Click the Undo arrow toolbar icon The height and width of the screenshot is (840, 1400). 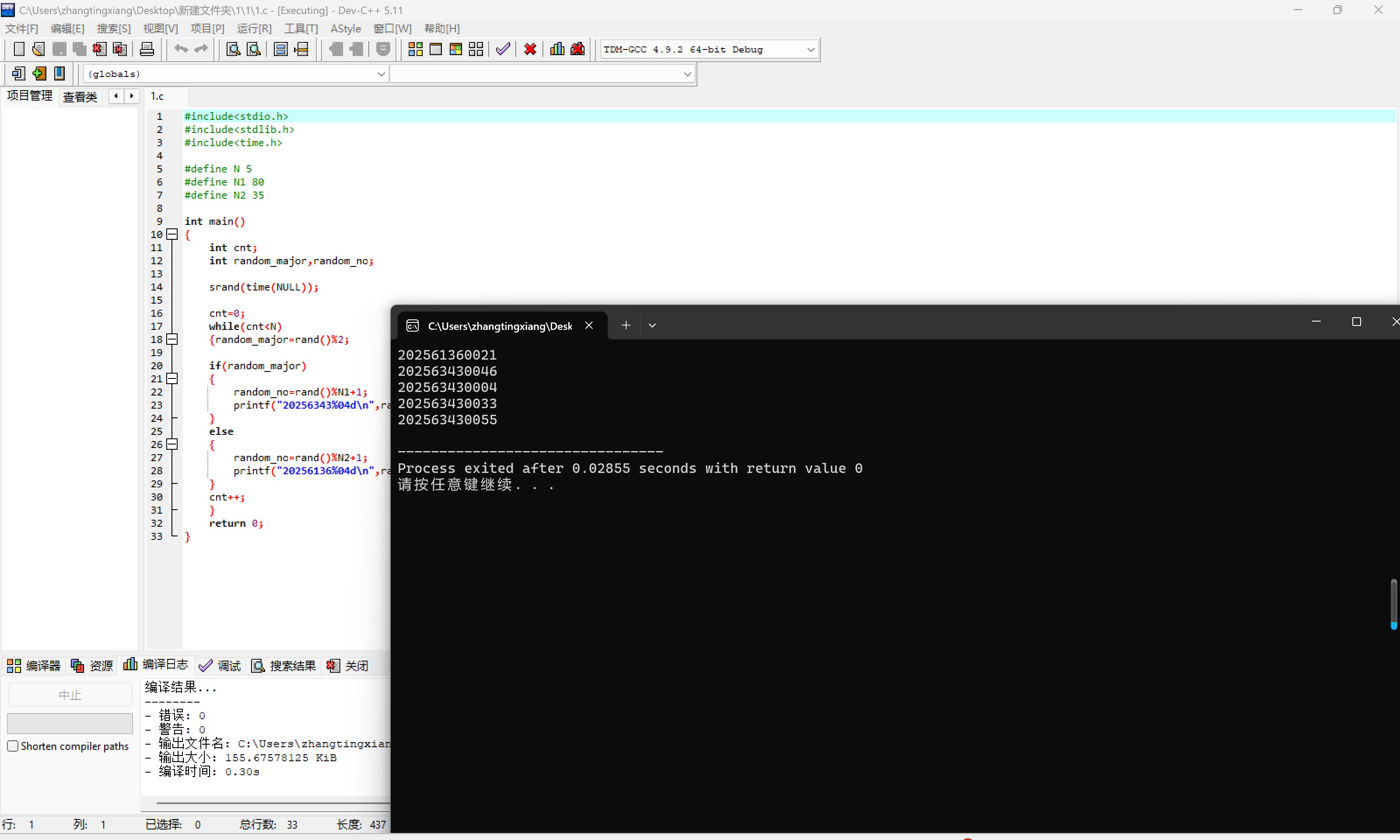[181, 49]
